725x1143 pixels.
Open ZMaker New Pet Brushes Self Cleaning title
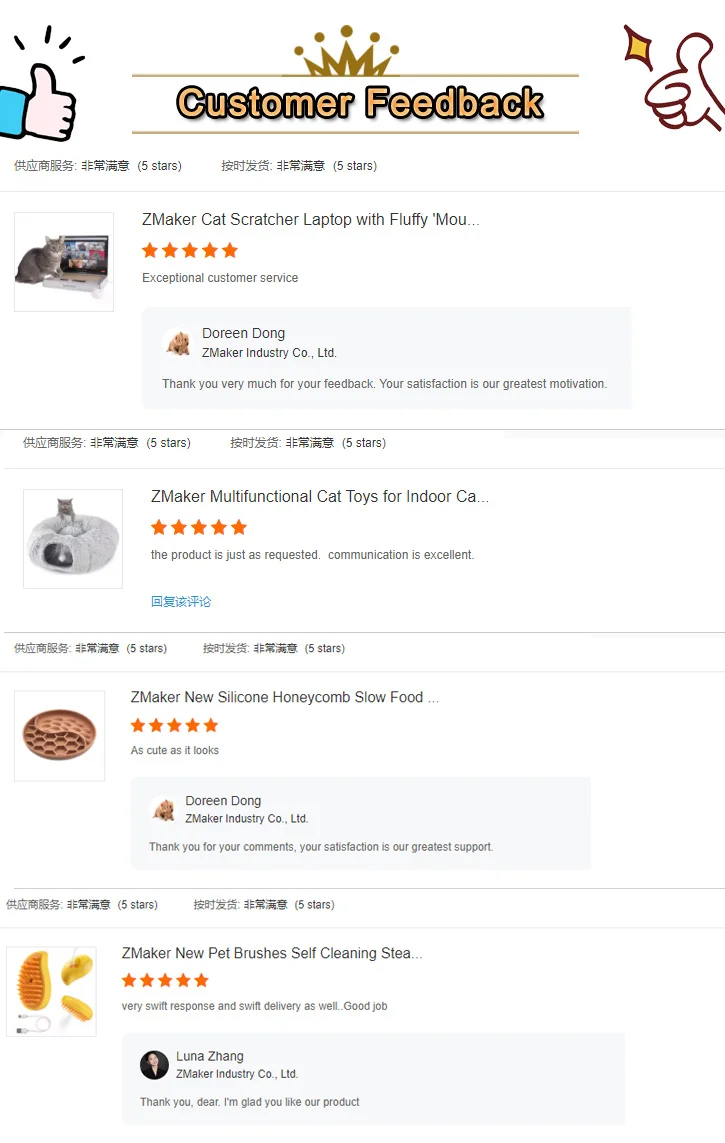tap(271, 954)
